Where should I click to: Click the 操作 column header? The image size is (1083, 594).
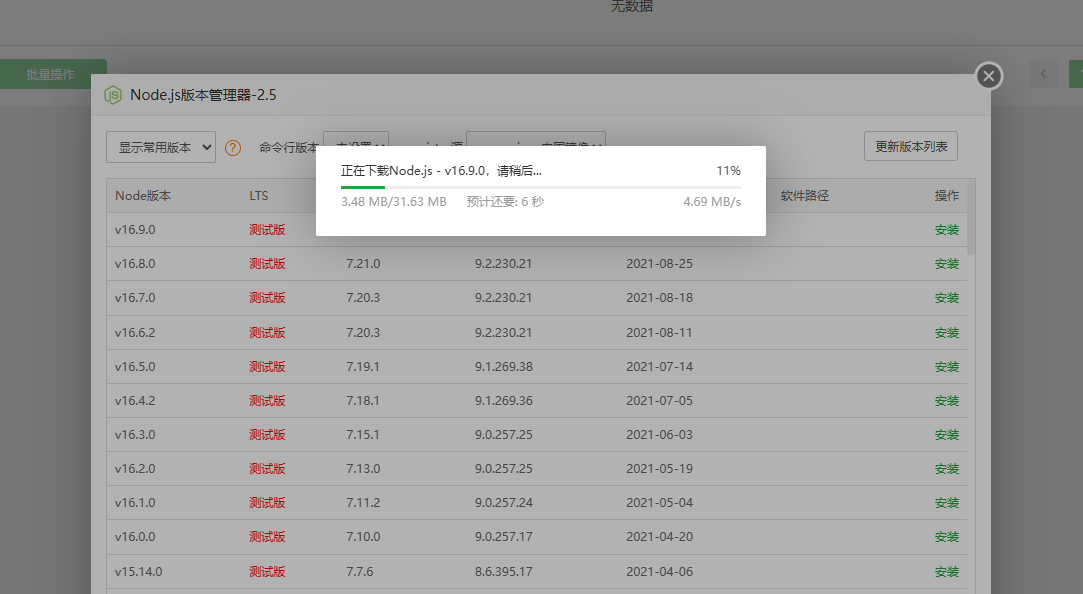946,195
